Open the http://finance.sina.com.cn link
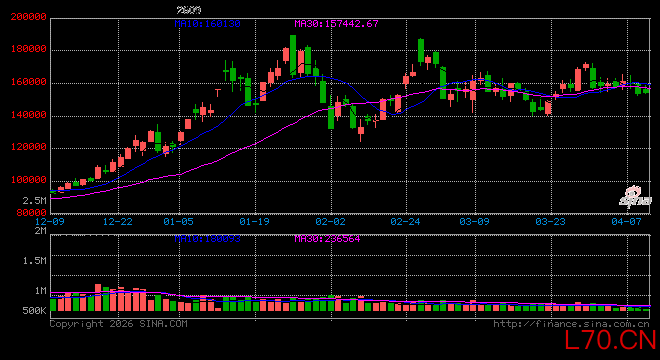This screenshot has height=360, width=660. [571, 324]
